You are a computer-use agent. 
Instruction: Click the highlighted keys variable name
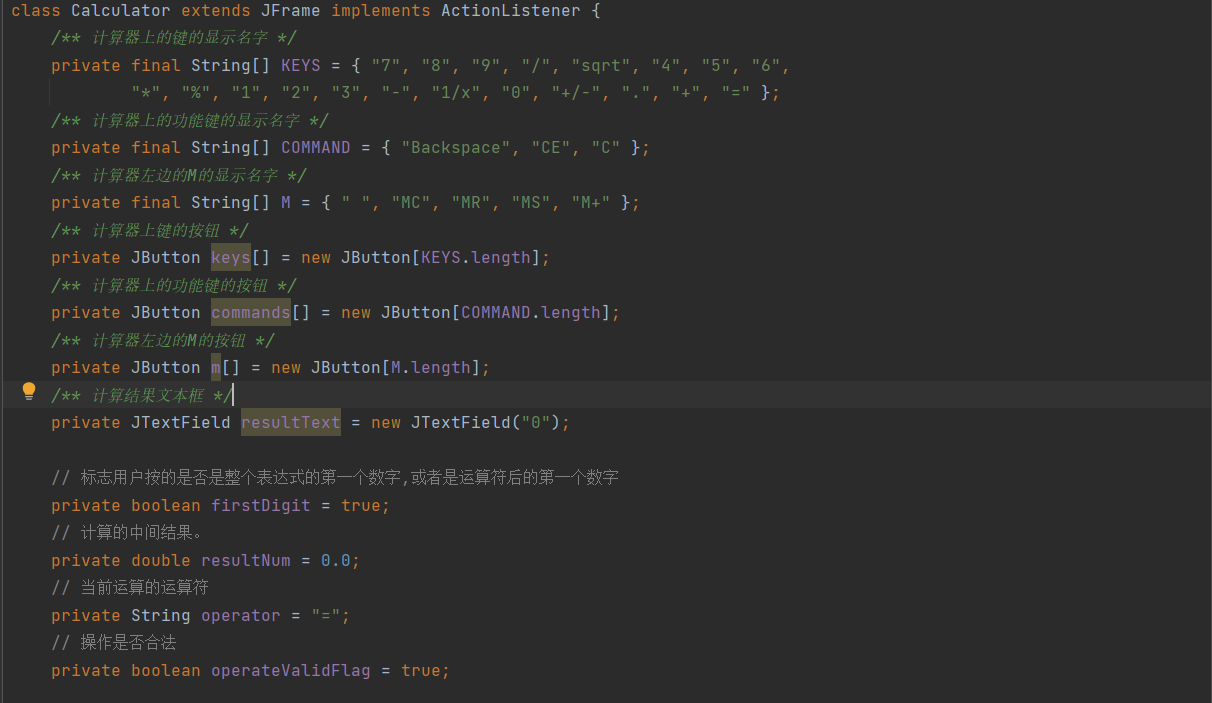pos(231,258)
